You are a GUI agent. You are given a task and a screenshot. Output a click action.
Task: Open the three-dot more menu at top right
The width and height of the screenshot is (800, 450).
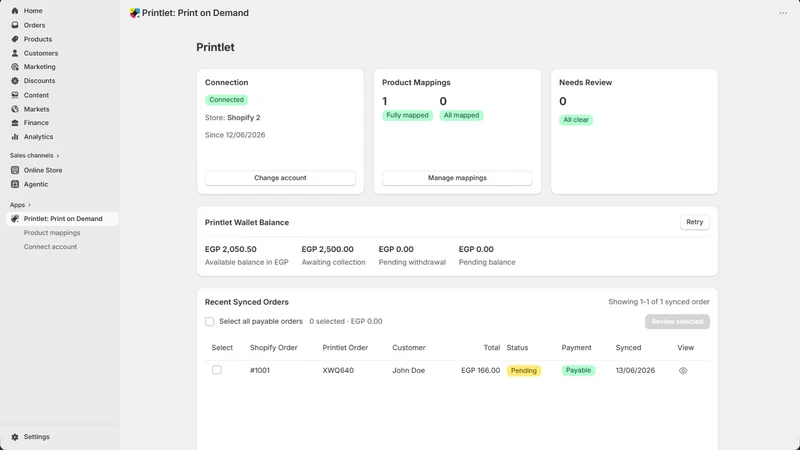pyautogui.click(x=783, y=13)
